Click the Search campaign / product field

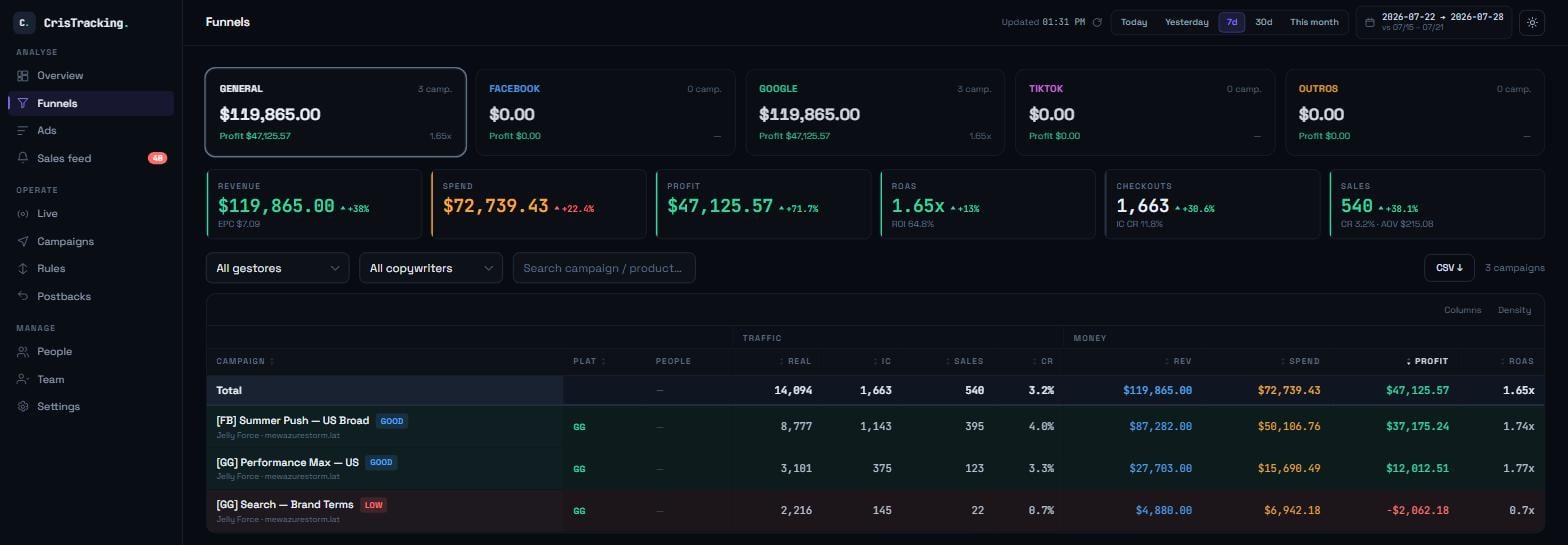tap(604, 268)
